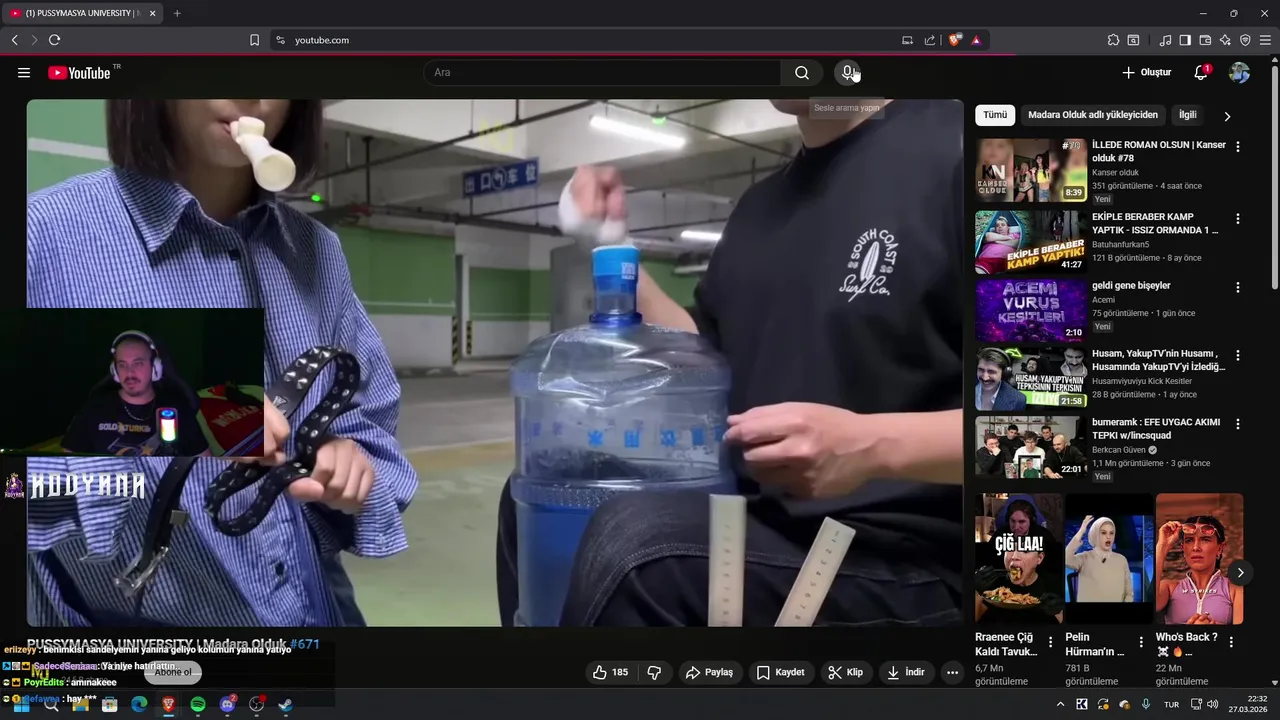The width and height of the screenshot is (1280, 720).
Task: Show more filter chips with the right arrow
Action: point(1227,116)
